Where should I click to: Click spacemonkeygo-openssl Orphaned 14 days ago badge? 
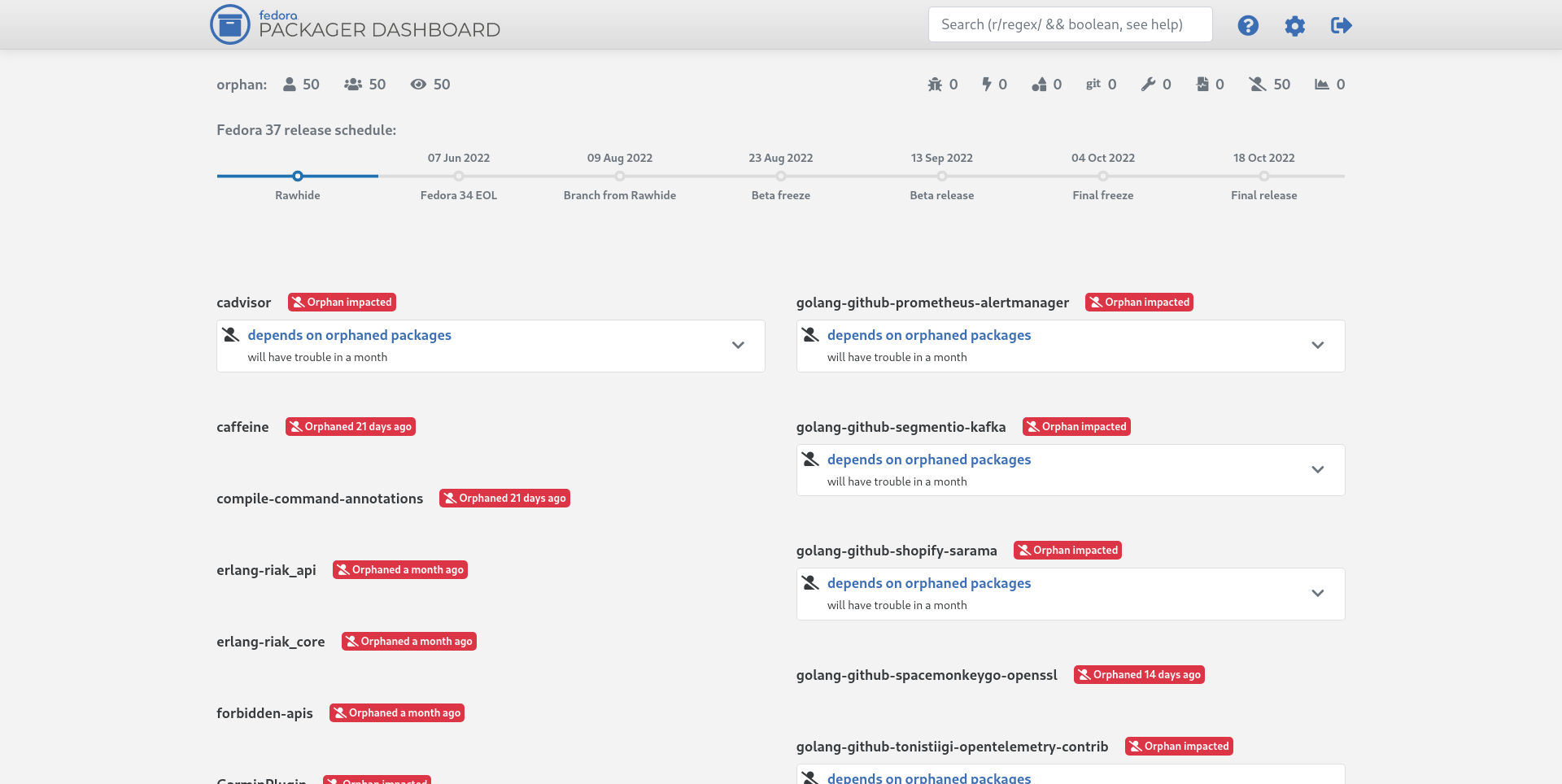[x=1139, y=675]
